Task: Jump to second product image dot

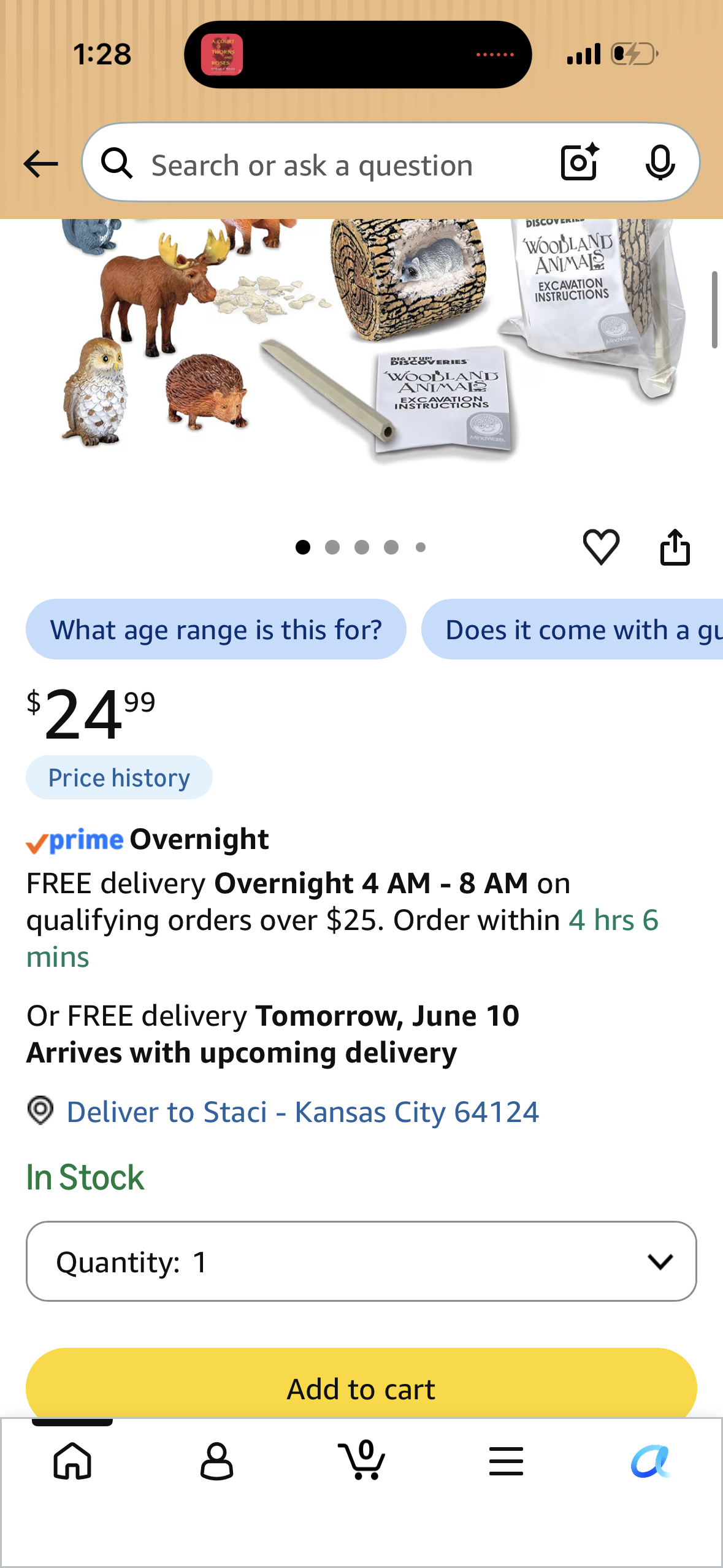Action: [x=332, y=547]
